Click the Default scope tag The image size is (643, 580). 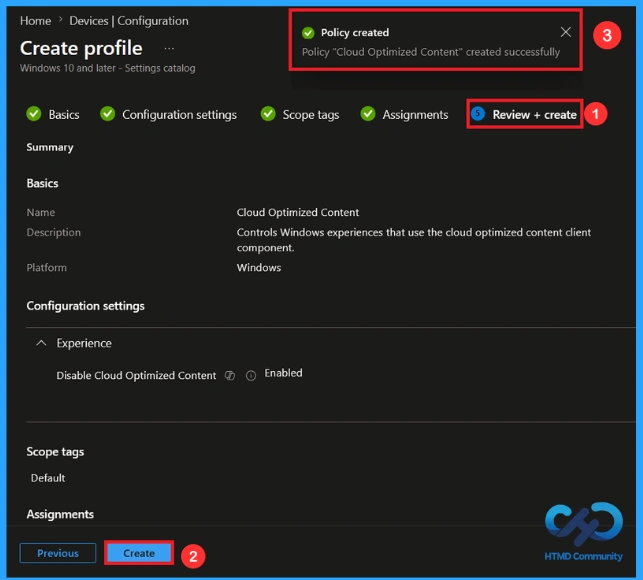pyautogui.click(x=48, y=478)
